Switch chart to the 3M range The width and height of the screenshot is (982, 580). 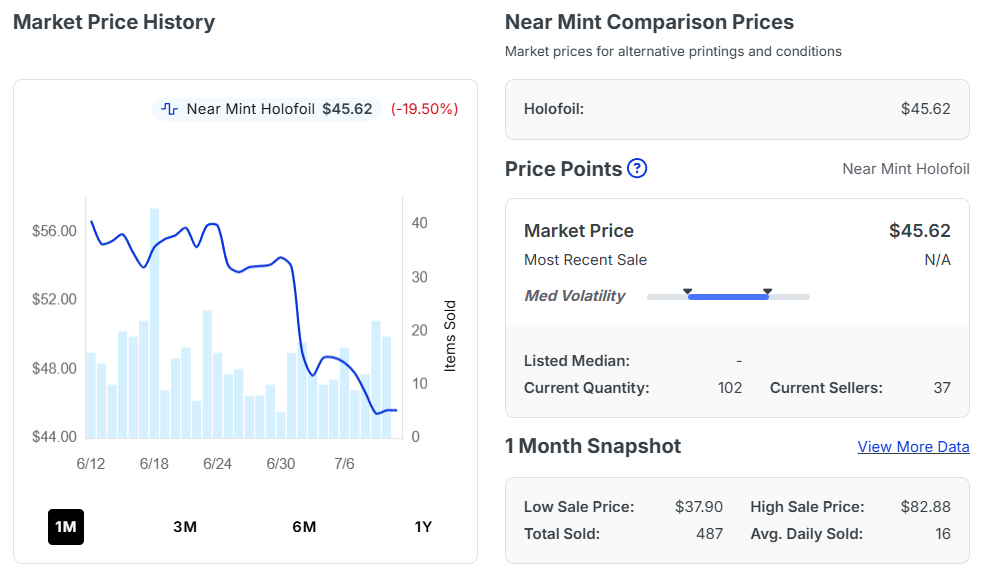point(185,527)
